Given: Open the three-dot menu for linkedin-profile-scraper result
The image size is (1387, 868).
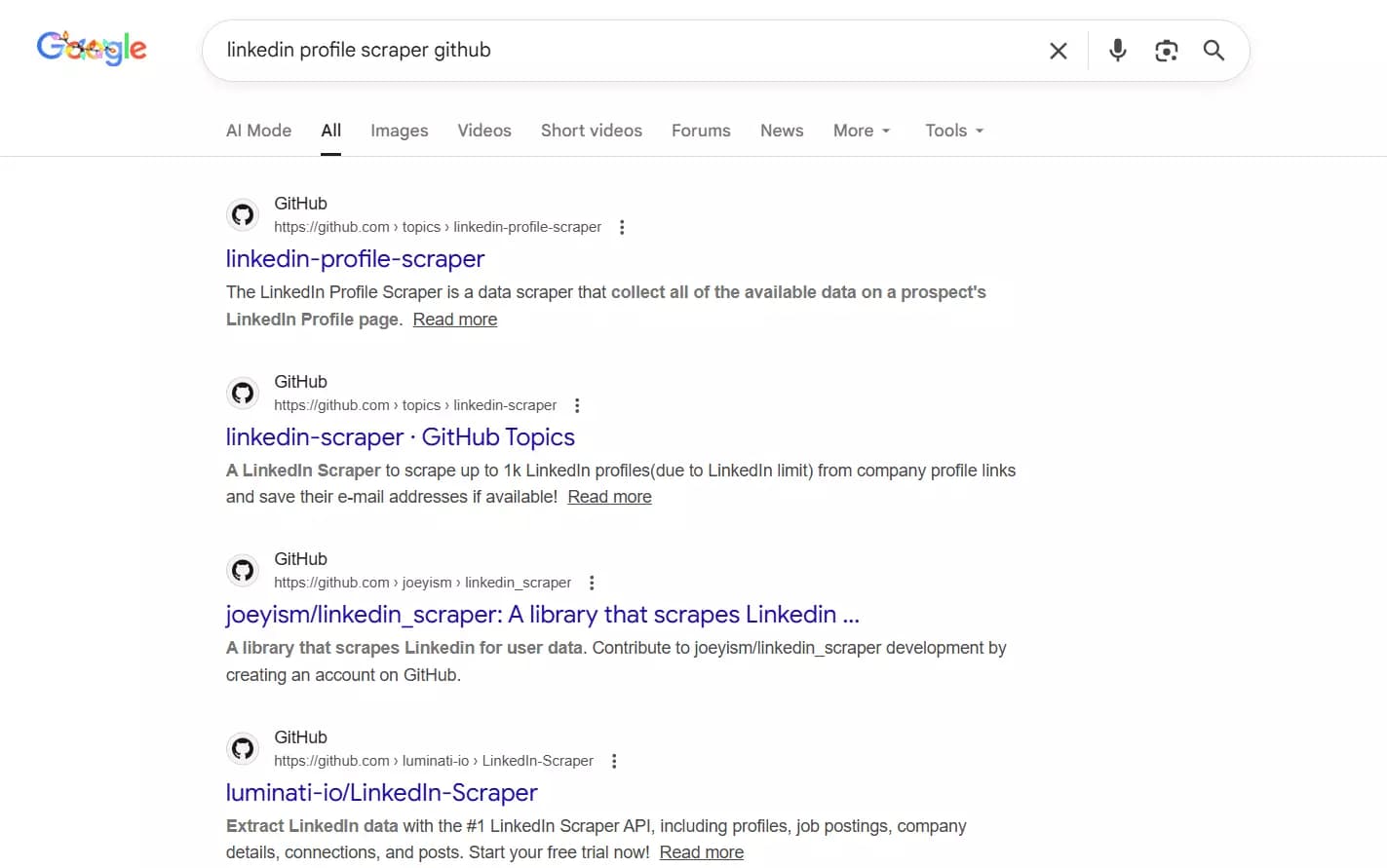Looking at the screenshot, I should click(x=622, y=226).
